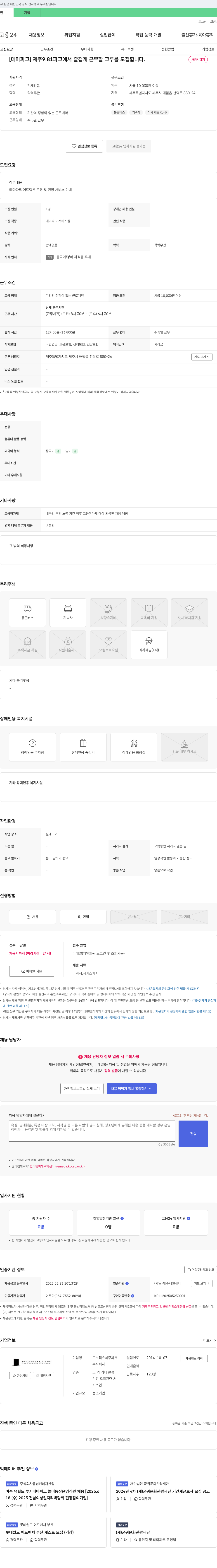Image resolution: width=217 pixels, height=1568 pixels.
Task: Click the 기타 selection step card
Action: point(184,917)
